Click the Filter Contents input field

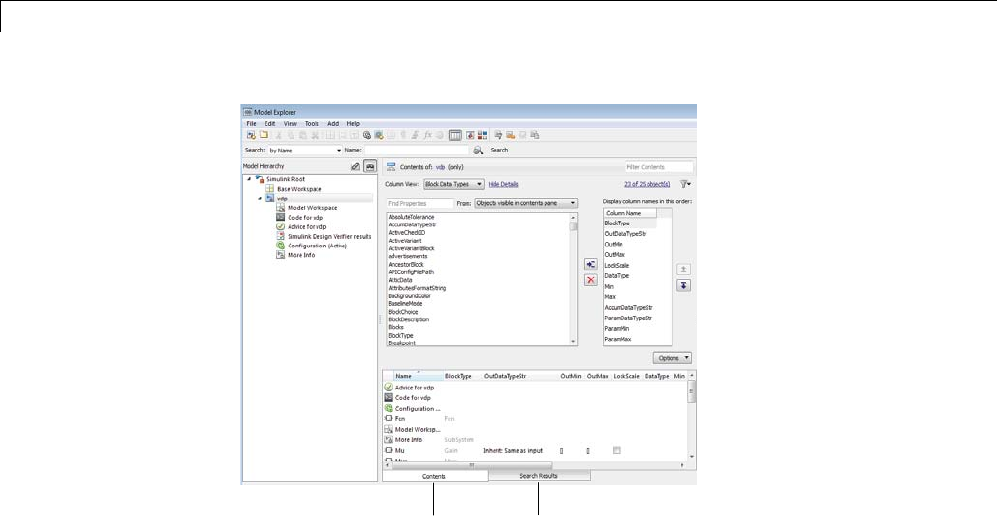point(659,167)
